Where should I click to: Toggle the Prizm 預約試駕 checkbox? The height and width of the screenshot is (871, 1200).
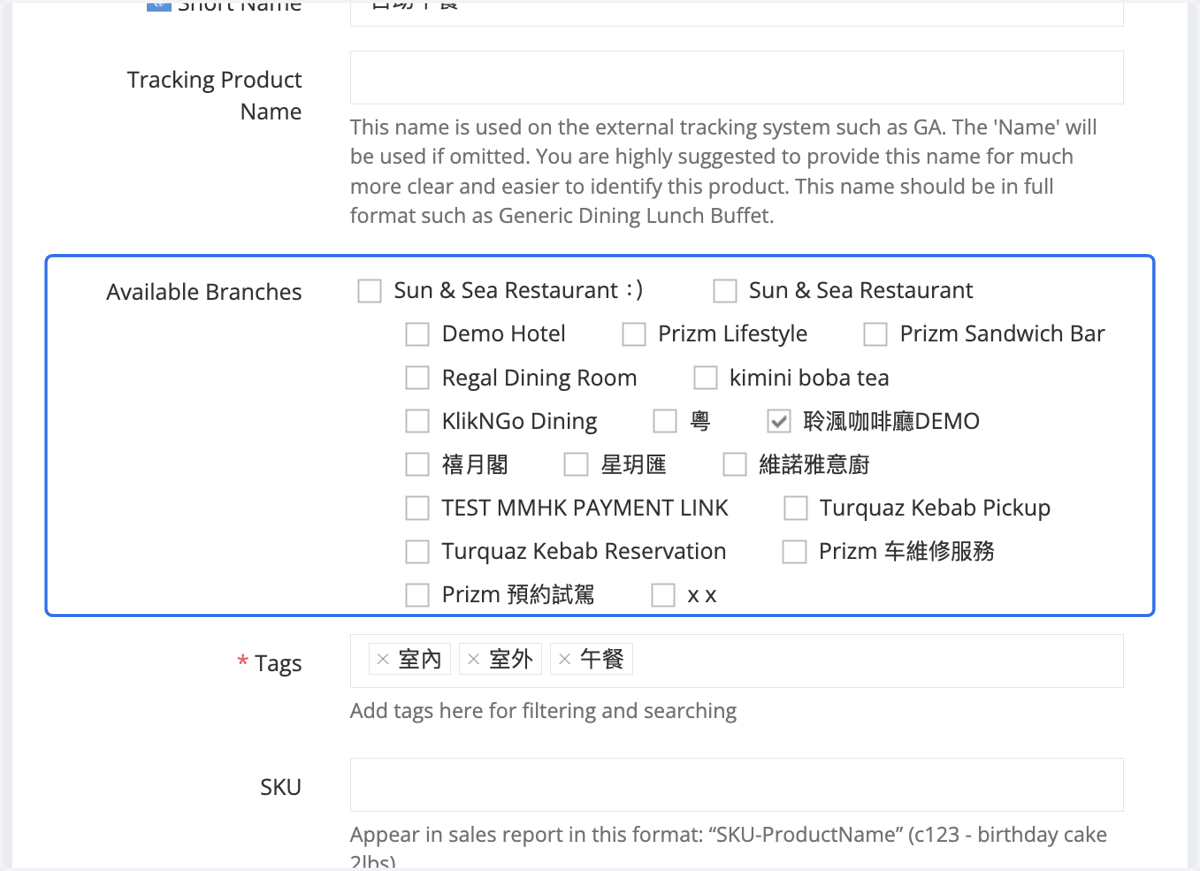coord(417,595)
